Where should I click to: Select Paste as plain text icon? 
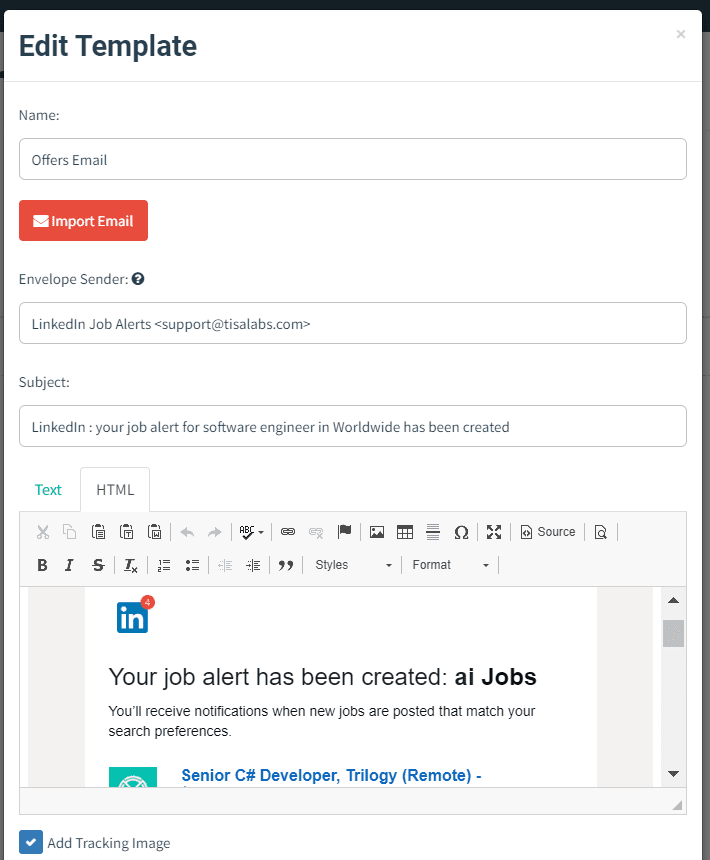coord(127,532)
